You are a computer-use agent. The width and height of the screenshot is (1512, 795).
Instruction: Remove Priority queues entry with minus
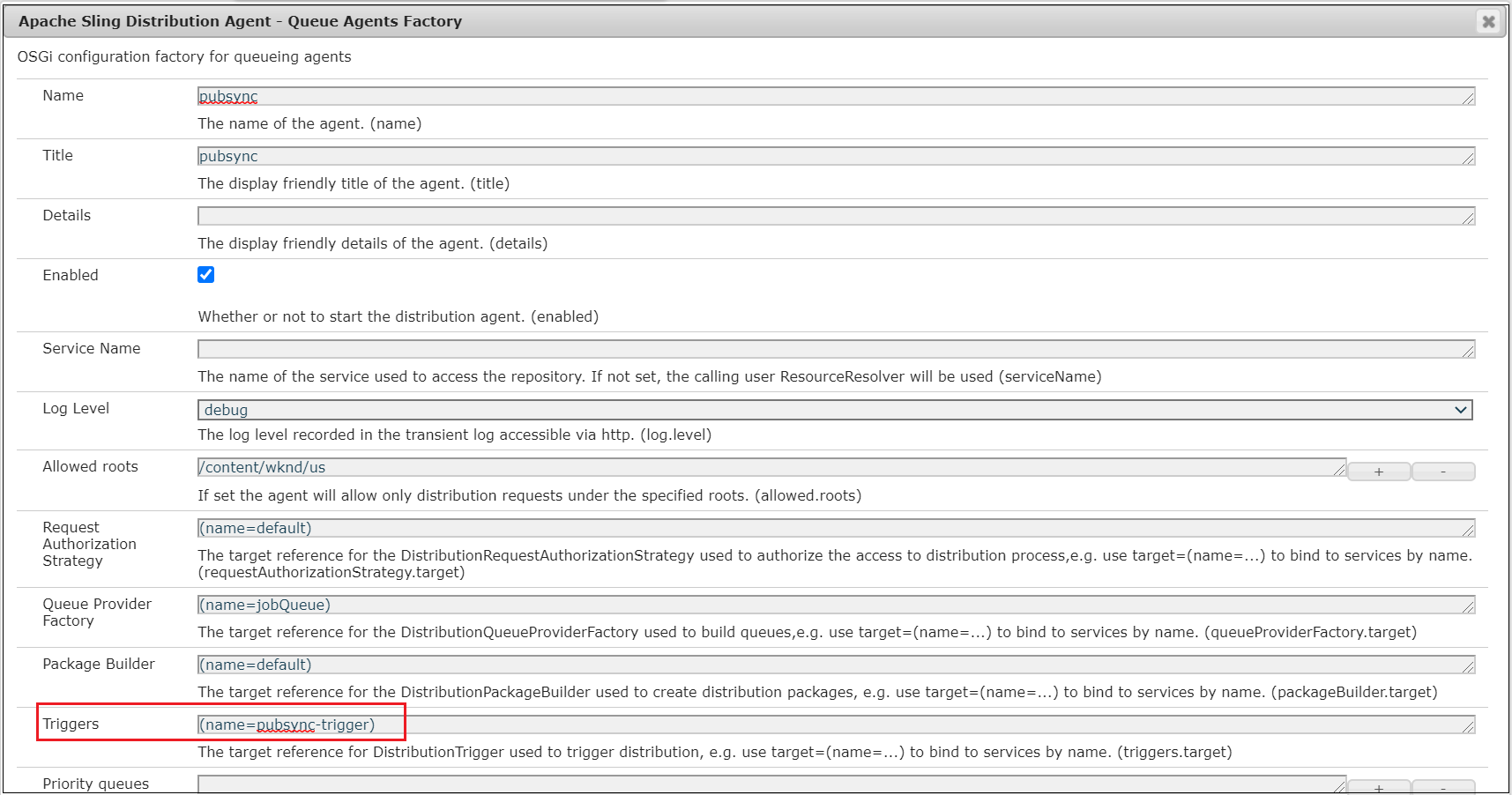1443,787
